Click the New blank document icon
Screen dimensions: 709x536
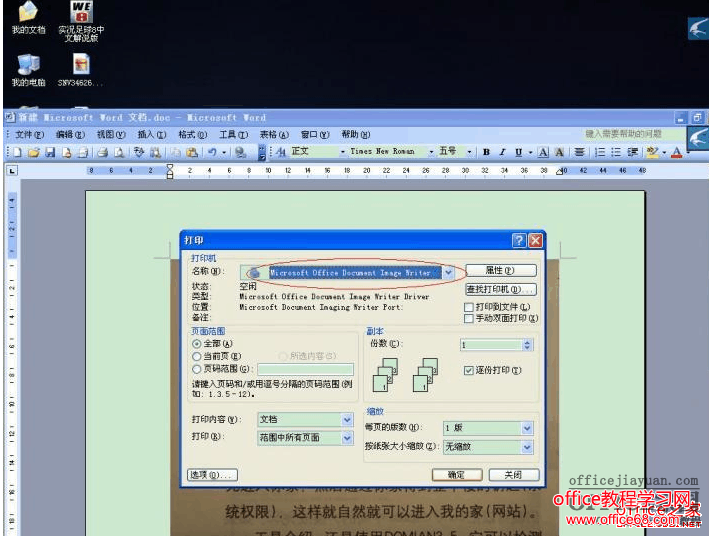tap(17, 152)
